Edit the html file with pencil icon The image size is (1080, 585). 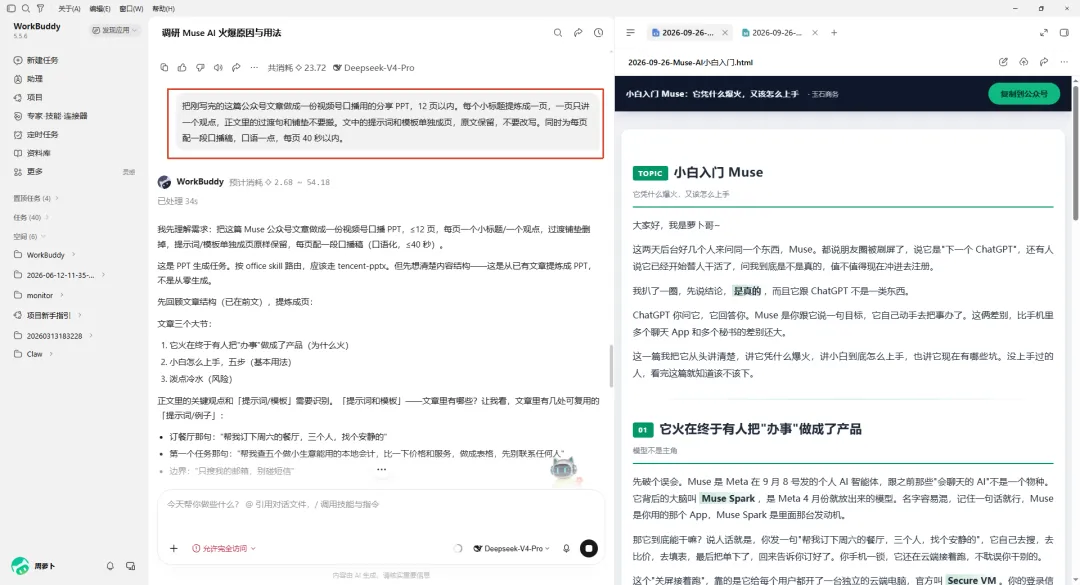pos(1004,62)
